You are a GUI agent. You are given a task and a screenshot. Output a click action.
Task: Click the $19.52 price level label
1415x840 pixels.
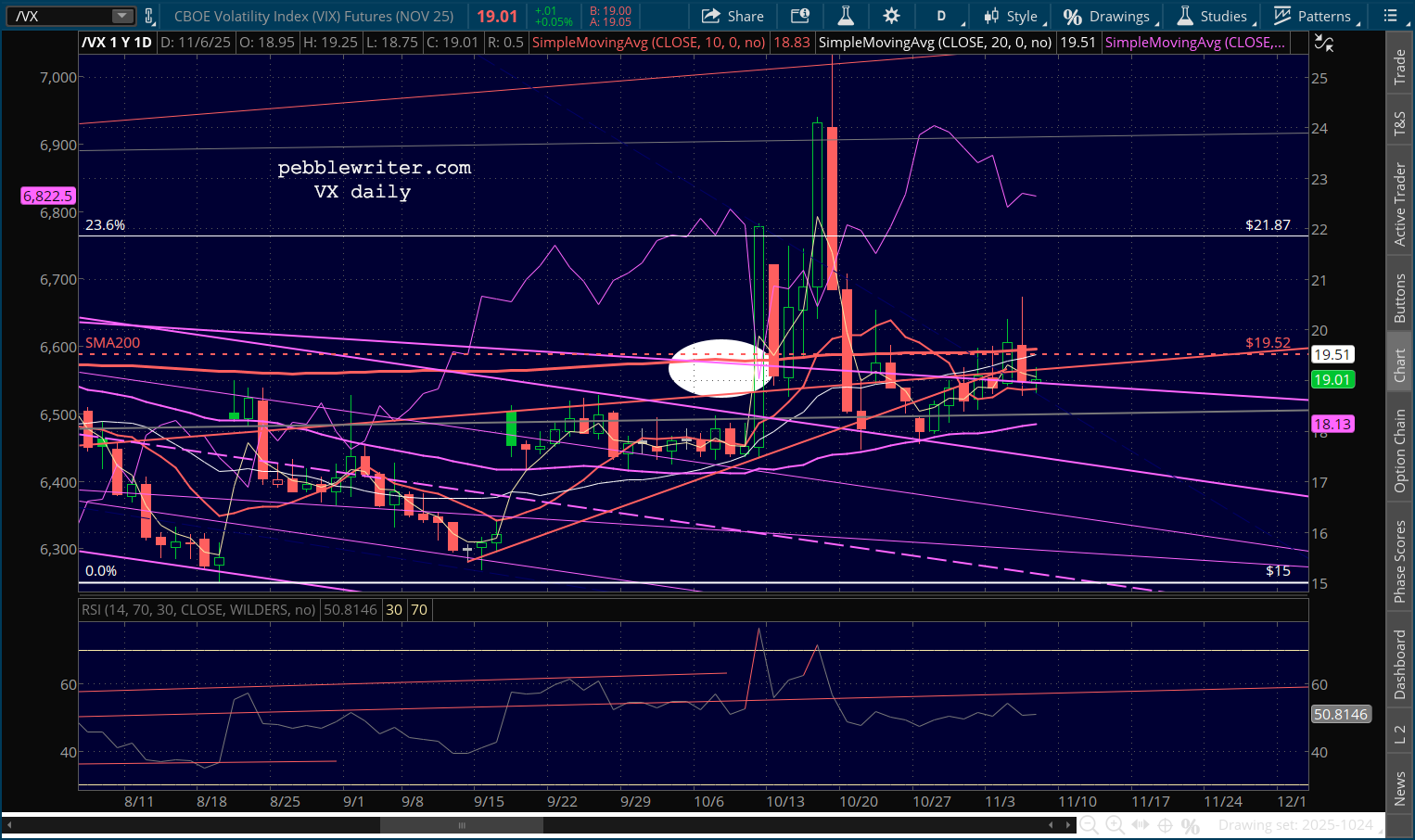pyautogui.click(x=1268, y=343)
